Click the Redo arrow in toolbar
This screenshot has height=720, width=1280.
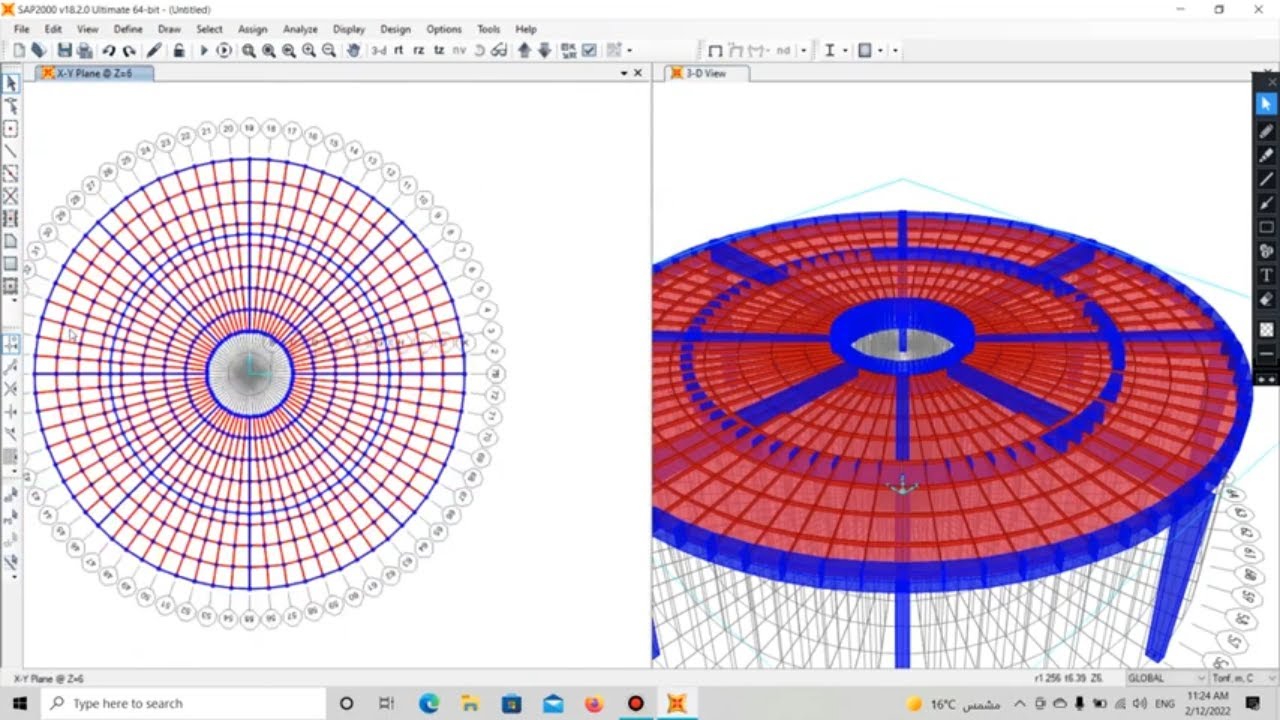[129, 50]
